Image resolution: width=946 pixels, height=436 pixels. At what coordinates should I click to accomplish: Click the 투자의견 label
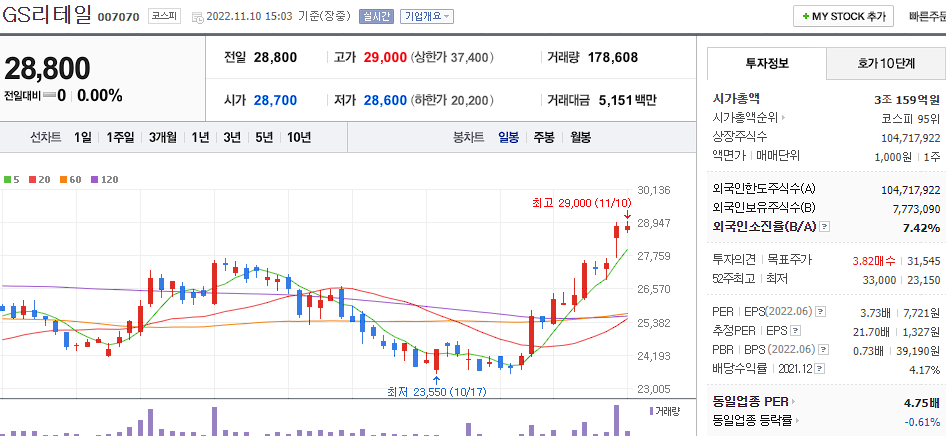pos(734,260)
